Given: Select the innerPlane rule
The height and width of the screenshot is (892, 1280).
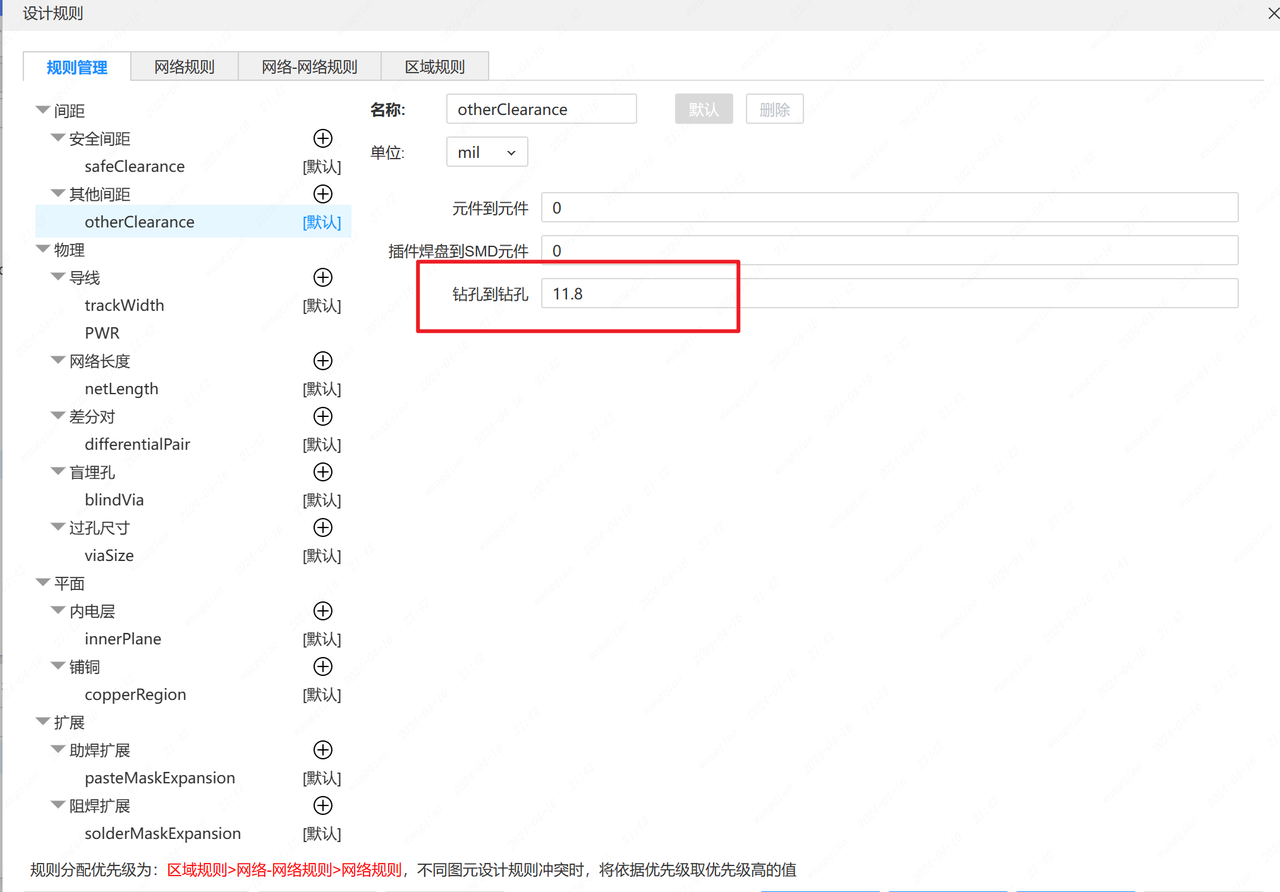Looking at the screenshot, I should coord(123,639).
